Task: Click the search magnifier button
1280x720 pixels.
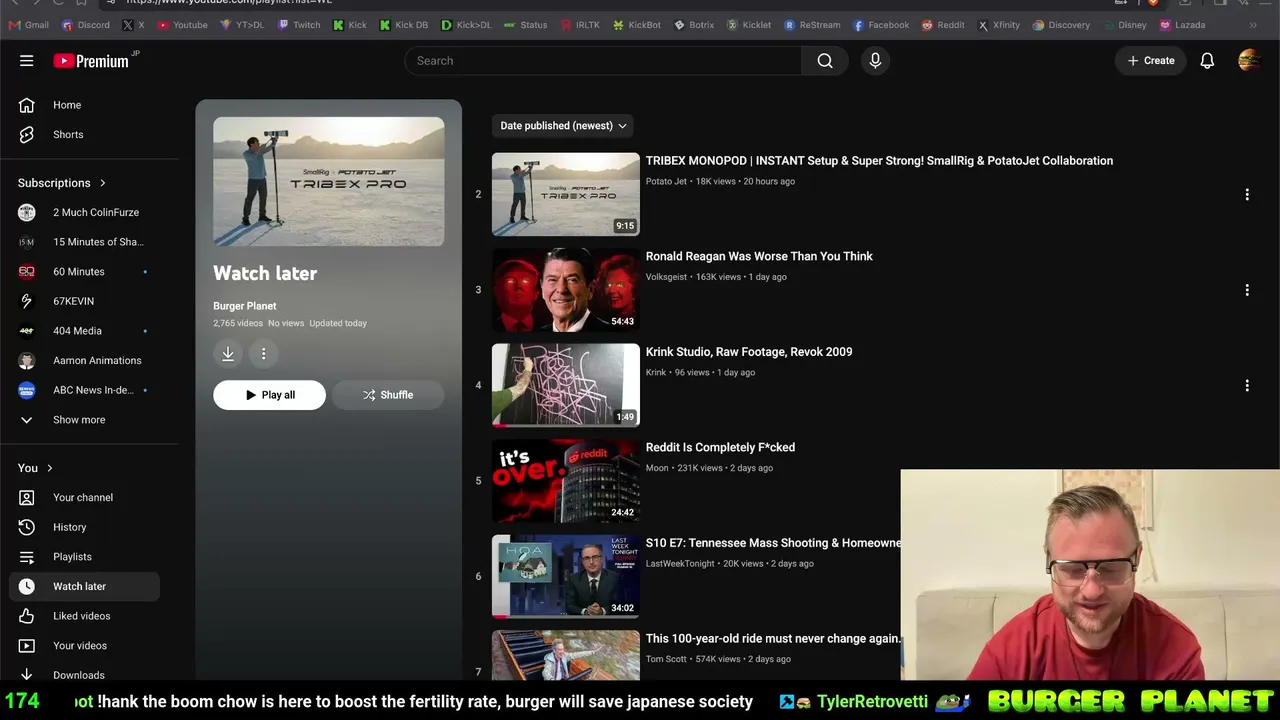Action: 825,61
